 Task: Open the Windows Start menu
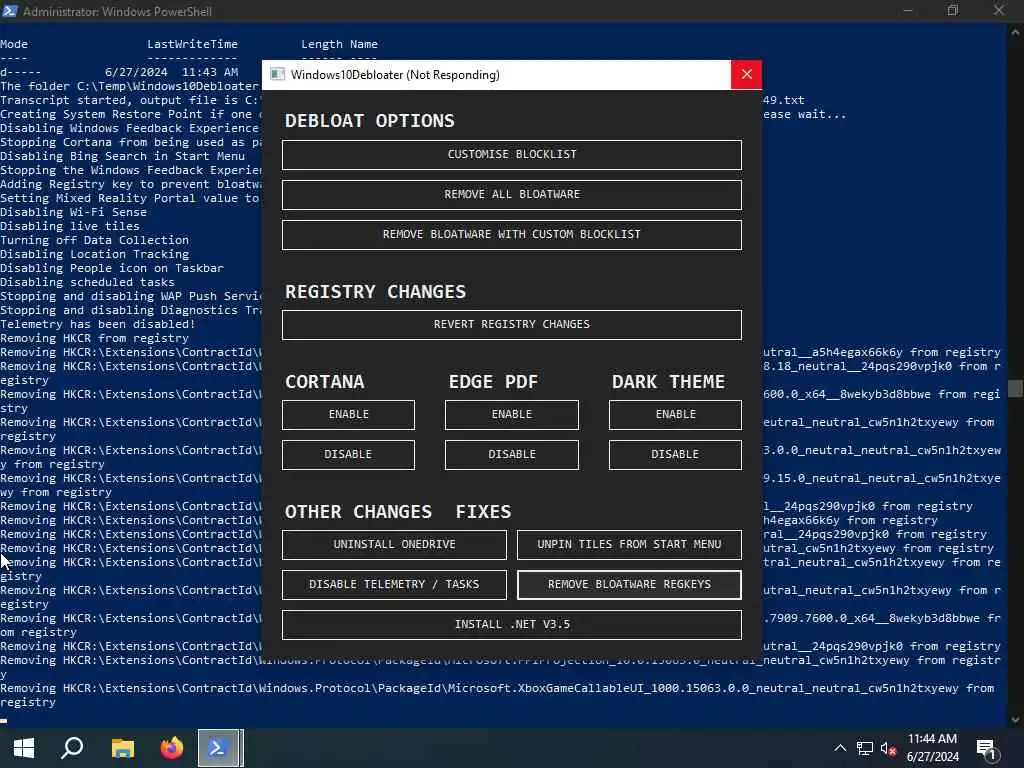point(24,748)
